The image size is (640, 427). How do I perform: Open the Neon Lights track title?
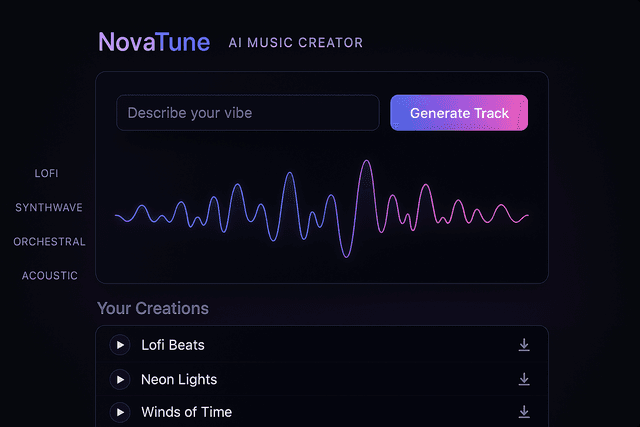click(179, 380)
